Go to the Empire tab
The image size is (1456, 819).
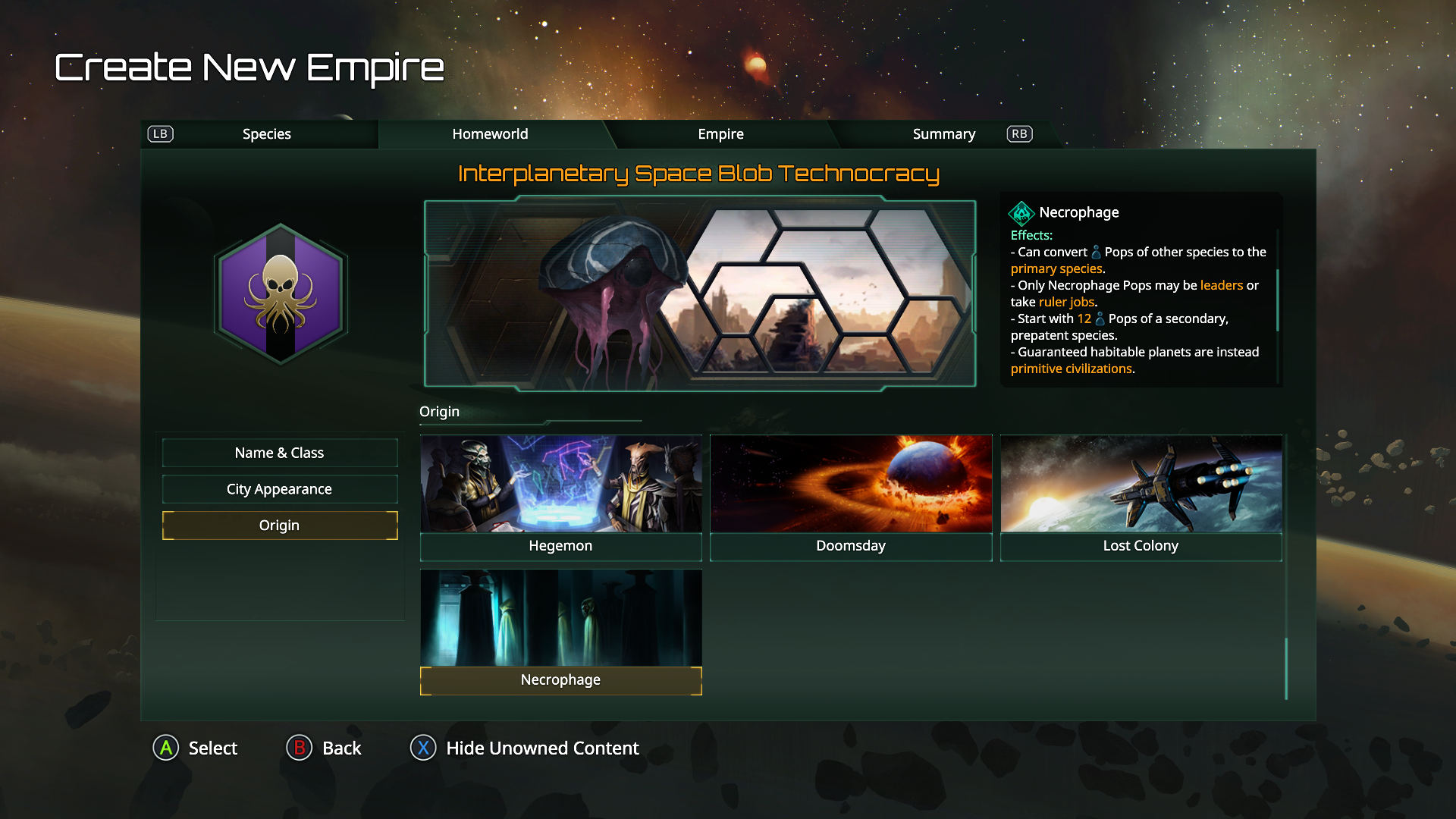point(720,134)
